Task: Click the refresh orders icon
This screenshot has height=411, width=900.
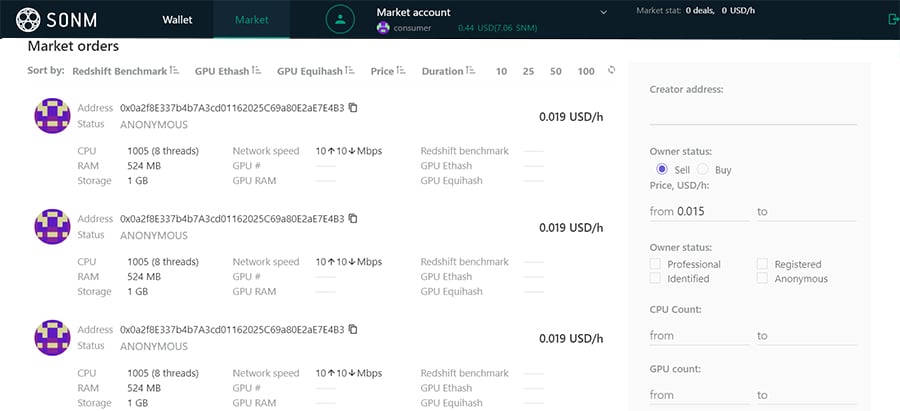Action: (x=612, y=70)
